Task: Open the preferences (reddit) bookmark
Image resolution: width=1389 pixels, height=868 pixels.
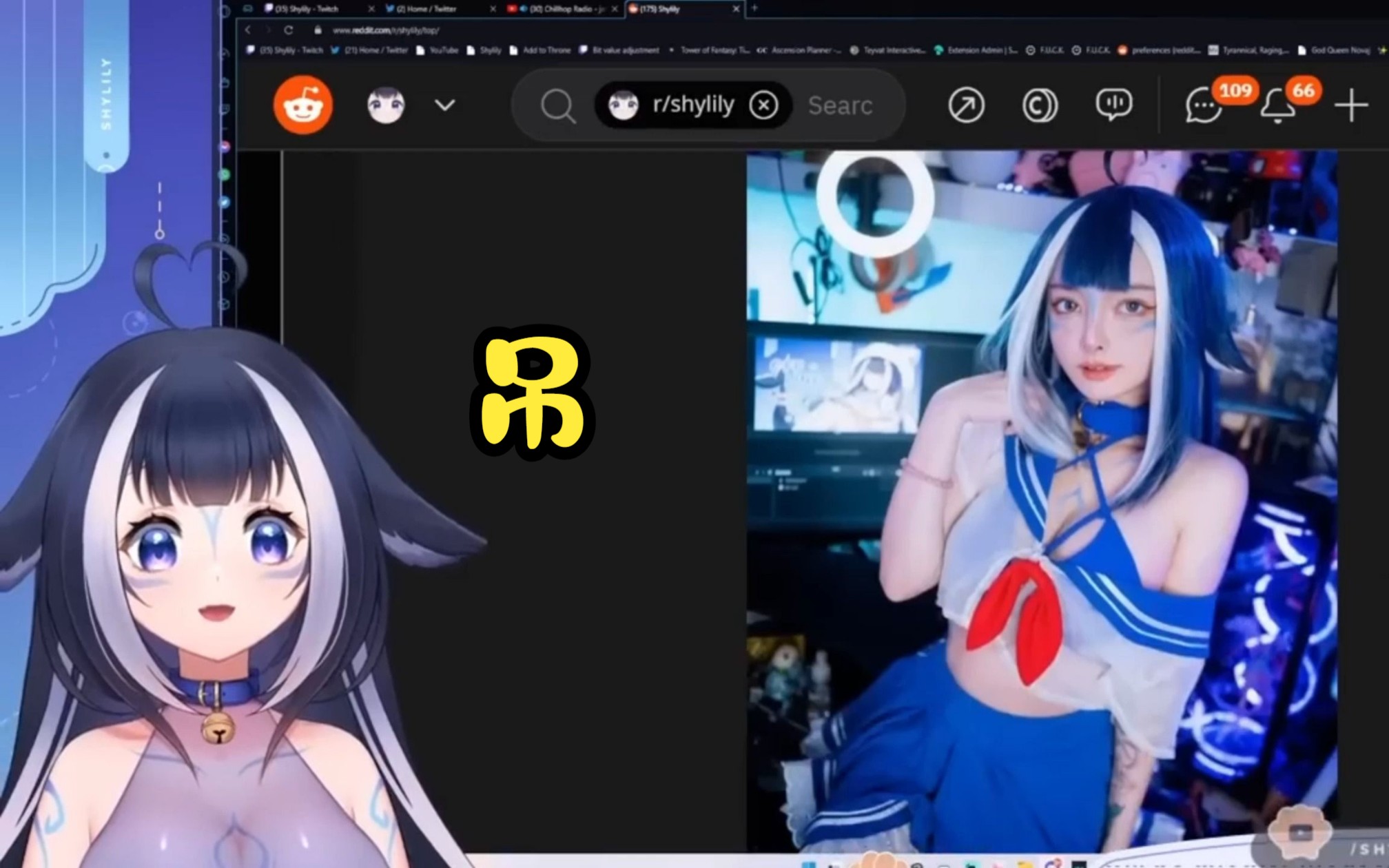Action: [1159, 50]
